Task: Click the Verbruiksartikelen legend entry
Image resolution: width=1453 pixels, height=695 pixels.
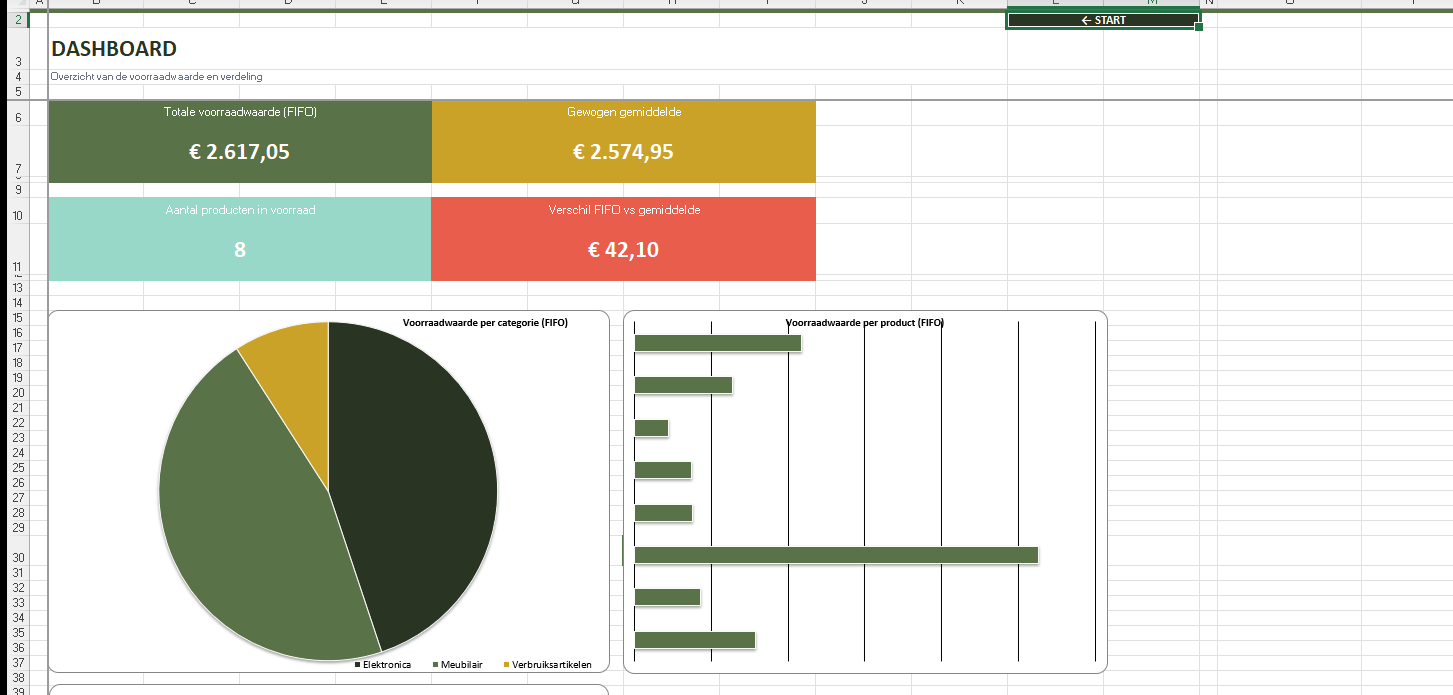Action: click(x=551, y=664)
